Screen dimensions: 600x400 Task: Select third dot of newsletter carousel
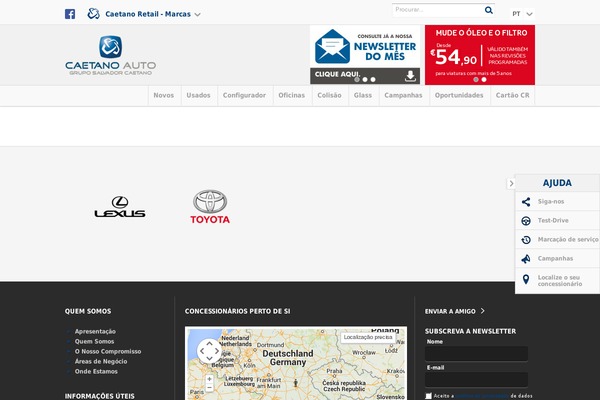click(x=373, y=80)
